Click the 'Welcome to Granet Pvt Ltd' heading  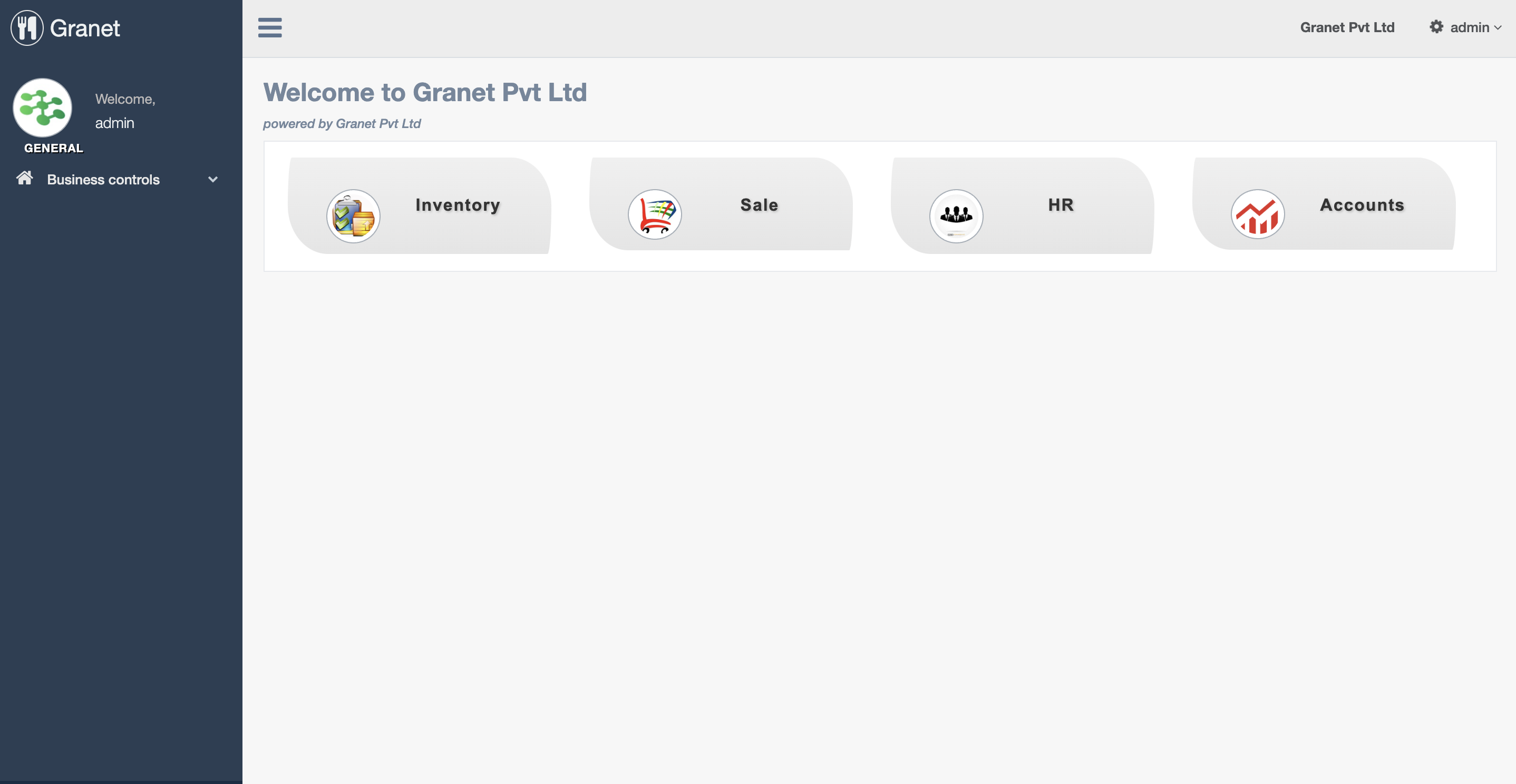tap(425, 92)
